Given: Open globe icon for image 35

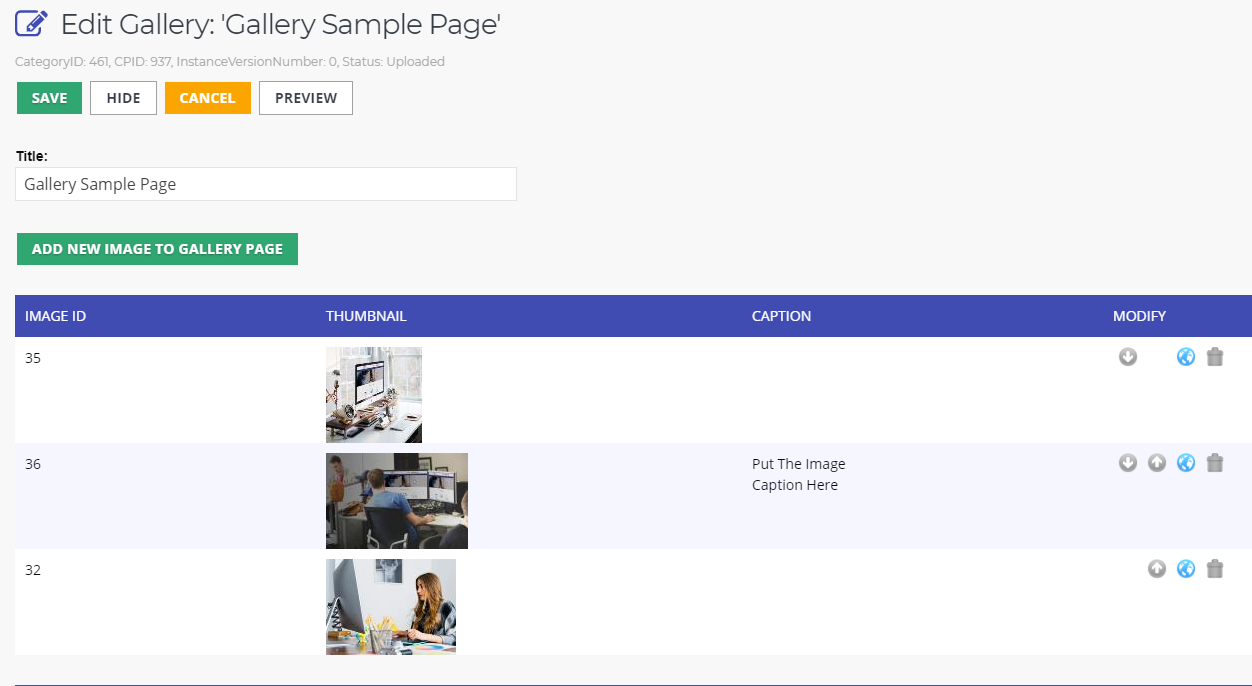Looking at the screenshot, I should tap(1186, 357).
